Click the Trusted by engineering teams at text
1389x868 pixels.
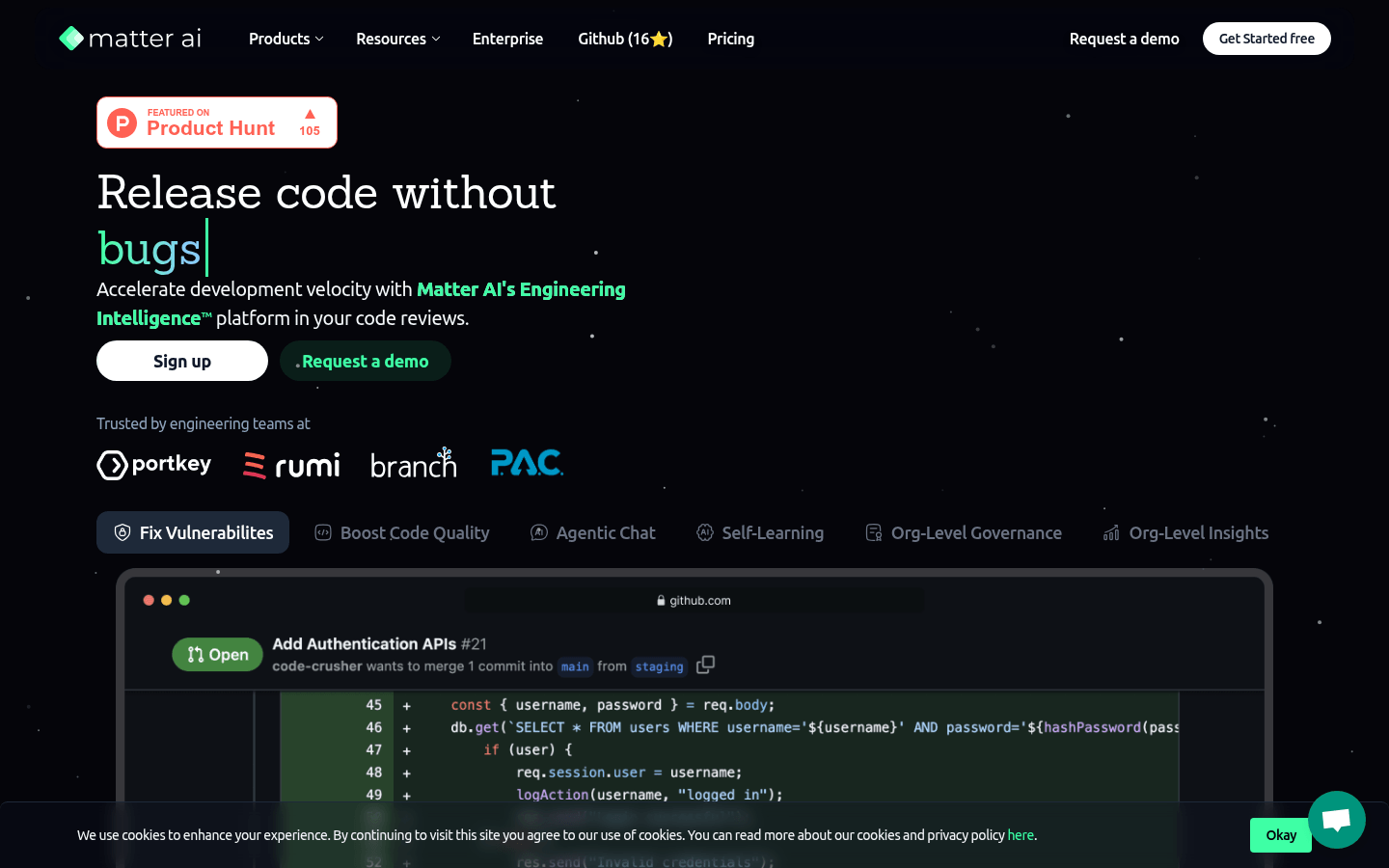point(204,423)
